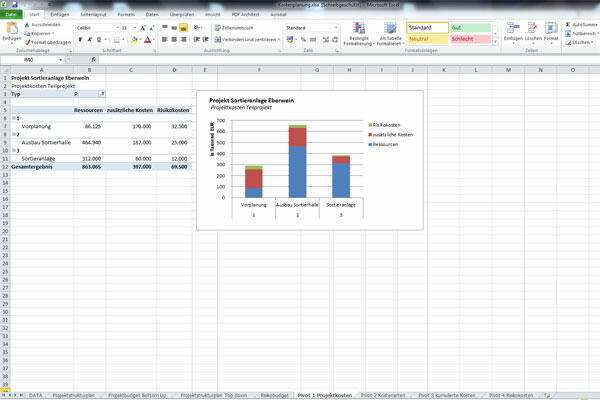The width and height of the screenshot is (600, 400).
Task: Collapse group 3 in pivot table
Action: (x=13, y=150)
